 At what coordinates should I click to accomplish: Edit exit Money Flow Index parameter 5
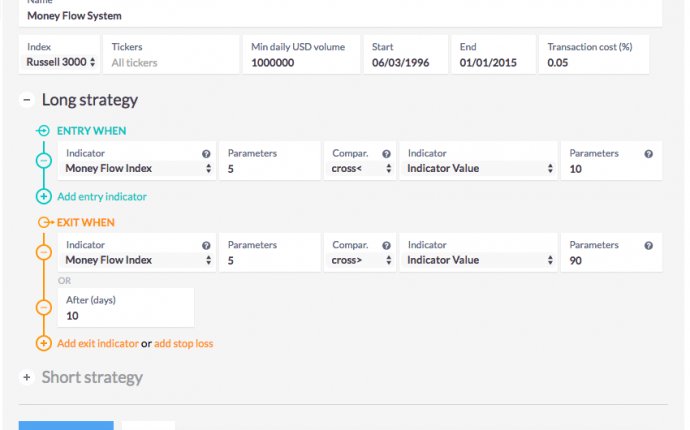click(270, 253)
